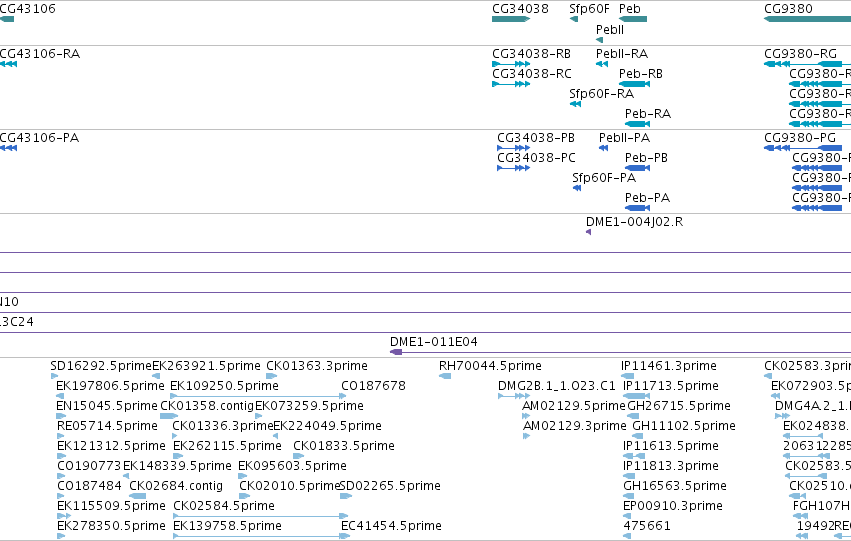Select the AM02129.5prime label
Viewport: 851px width, 541px height.
pyautogui.click(x=574, y=406)
